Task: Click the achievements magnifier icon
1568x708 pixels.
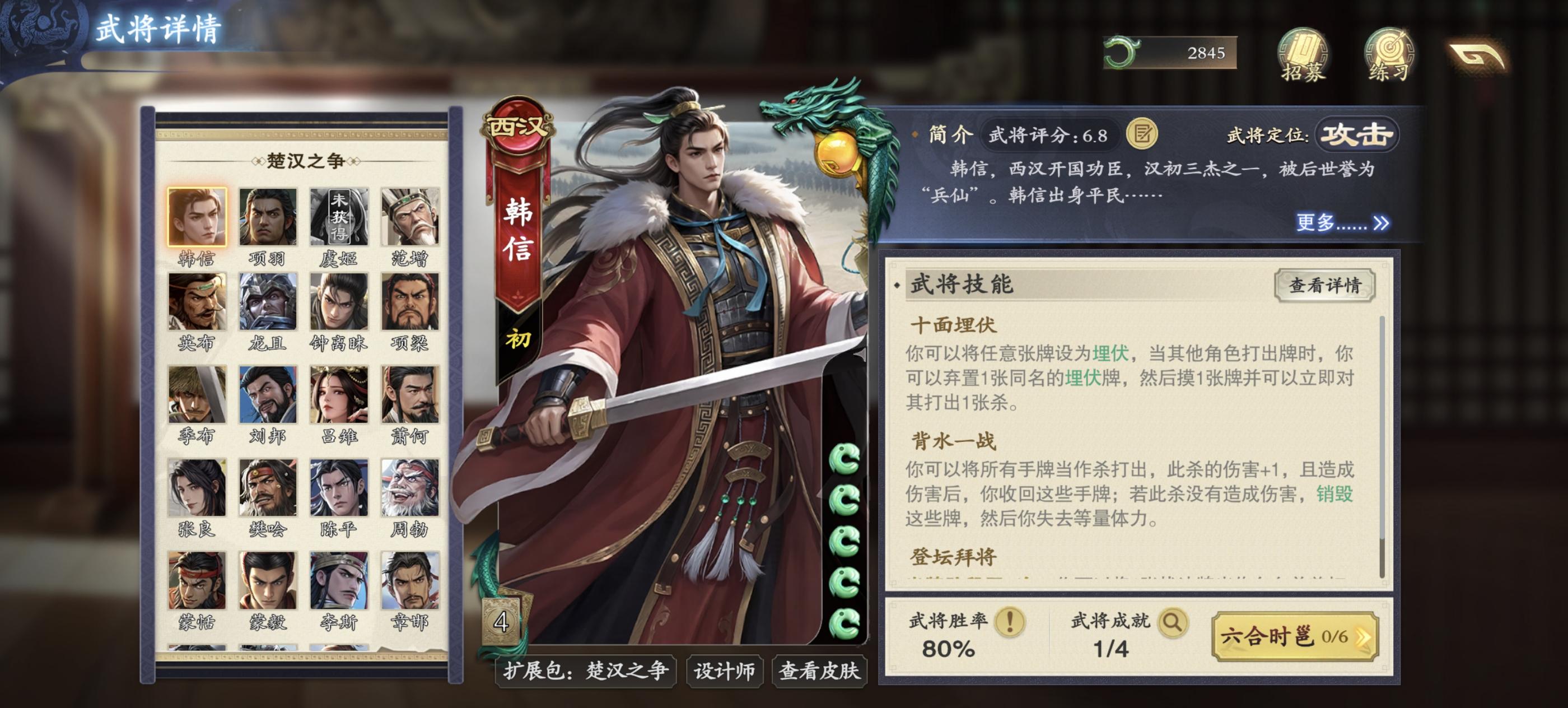Action: (x=1172, y=622)
